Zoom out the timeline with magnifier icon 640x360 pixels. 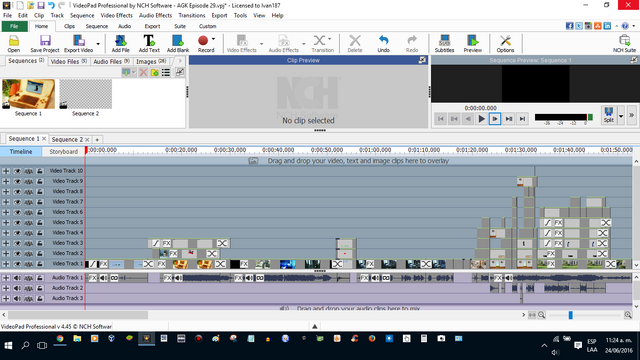pos(542,315)
